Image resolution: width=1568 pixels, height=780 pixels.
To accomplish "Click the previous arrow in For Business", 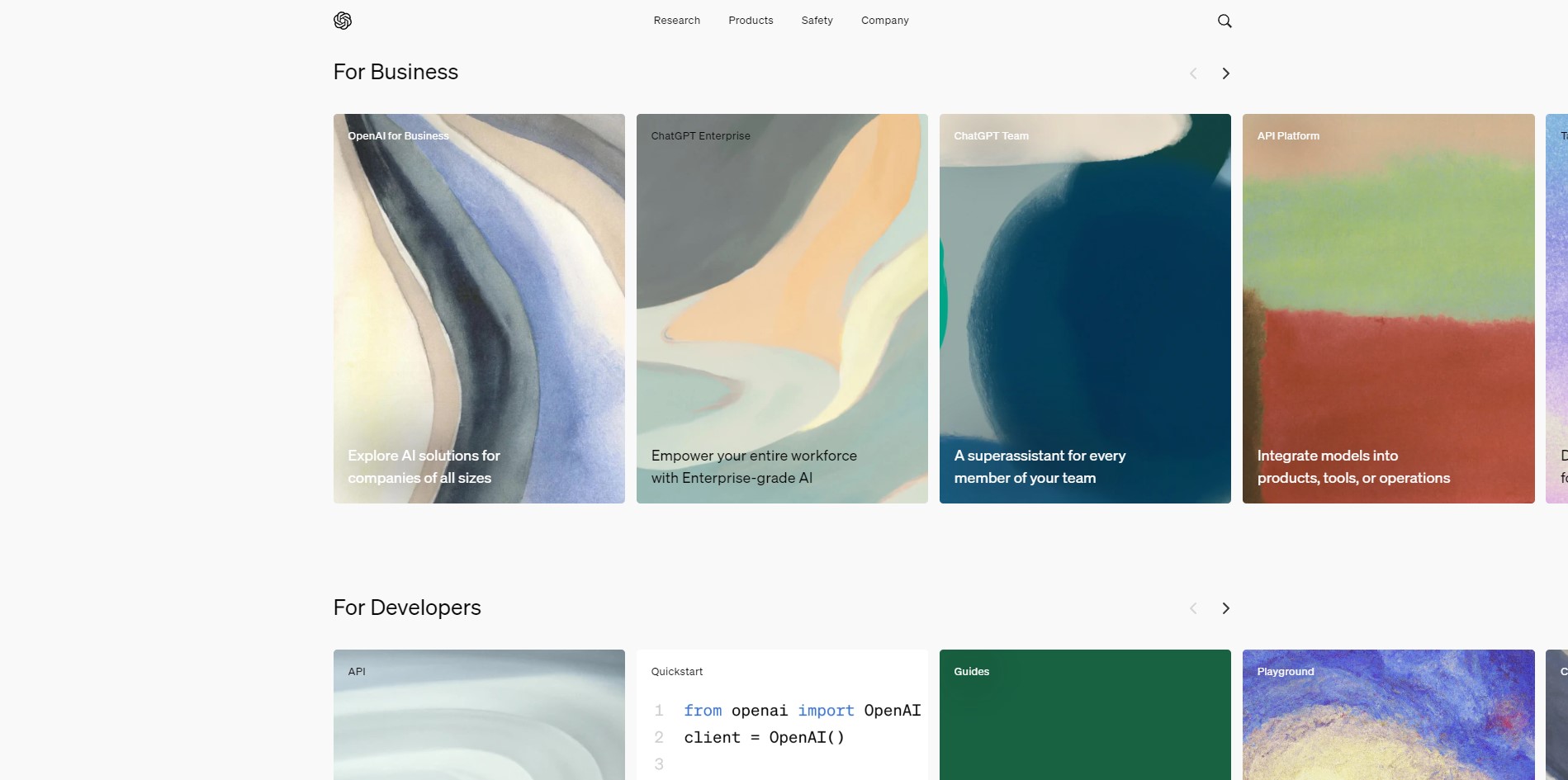I will (x=1193, y=73).
